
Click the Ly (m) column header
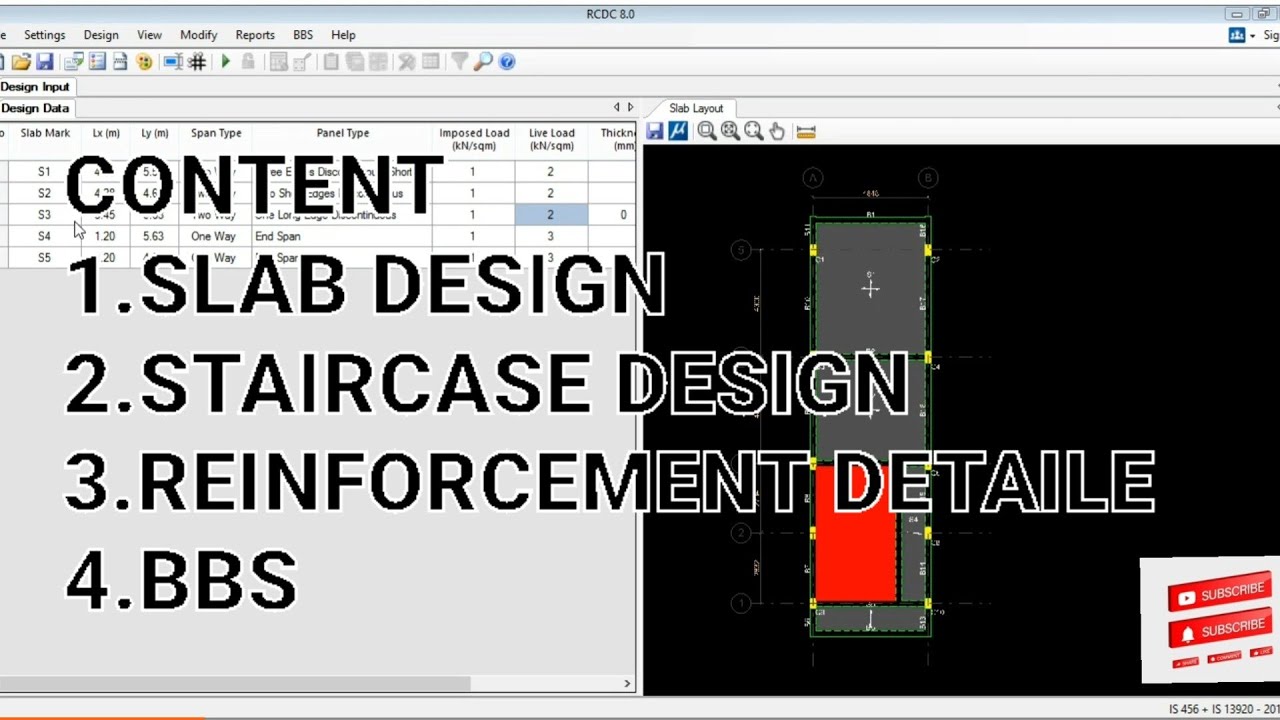pyautogui.click(x=155, y=139)
